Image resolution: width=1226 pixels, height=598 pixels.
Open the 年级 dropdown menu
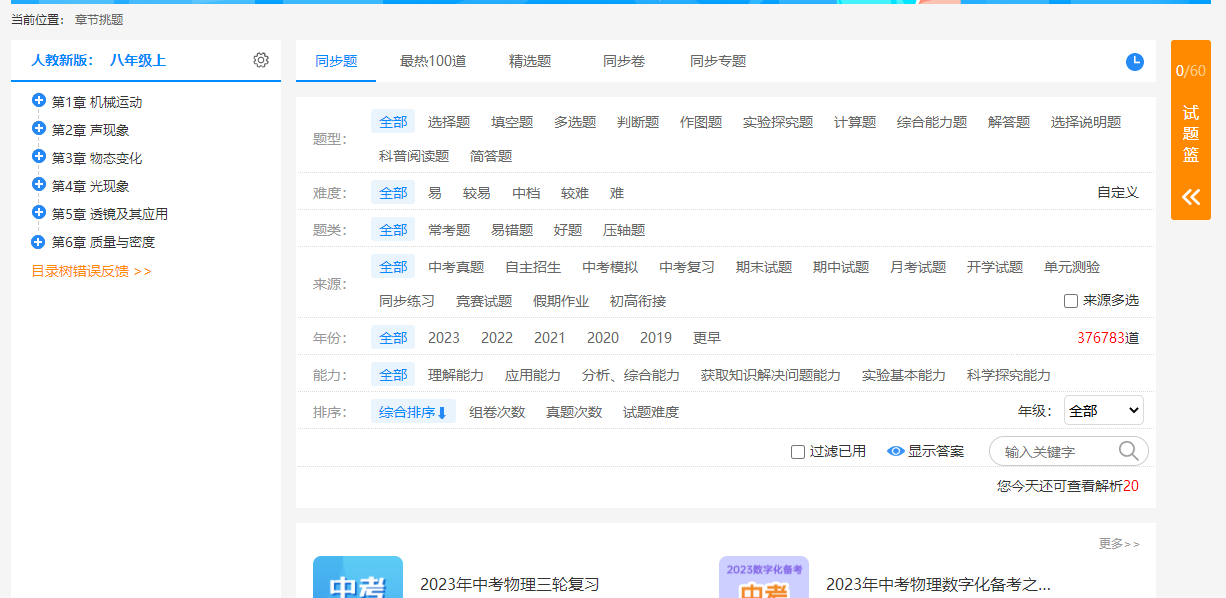pos(1103,410)
